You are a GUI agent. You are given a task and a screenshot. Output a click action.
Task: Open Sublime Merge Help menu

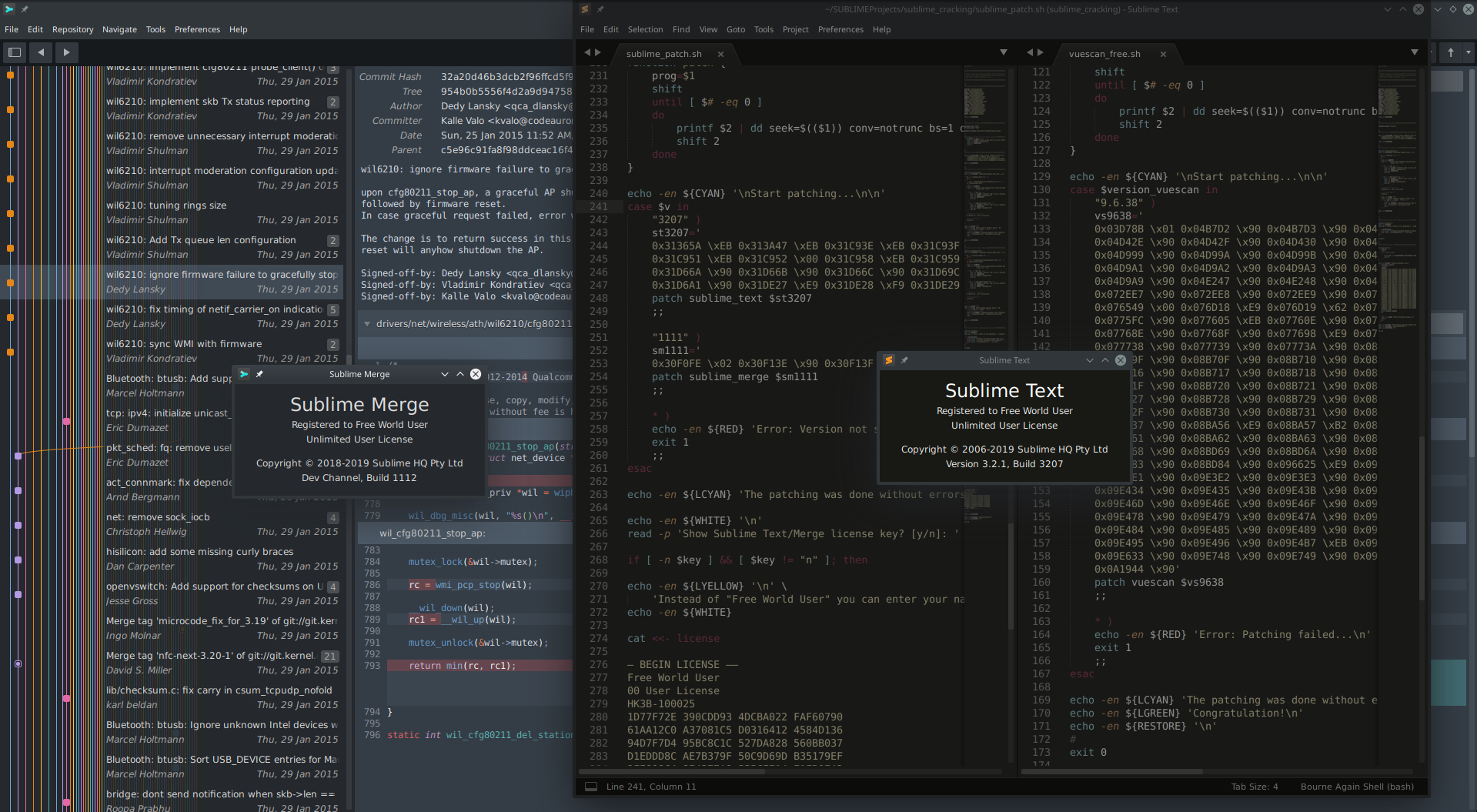(x=238, y=29)
